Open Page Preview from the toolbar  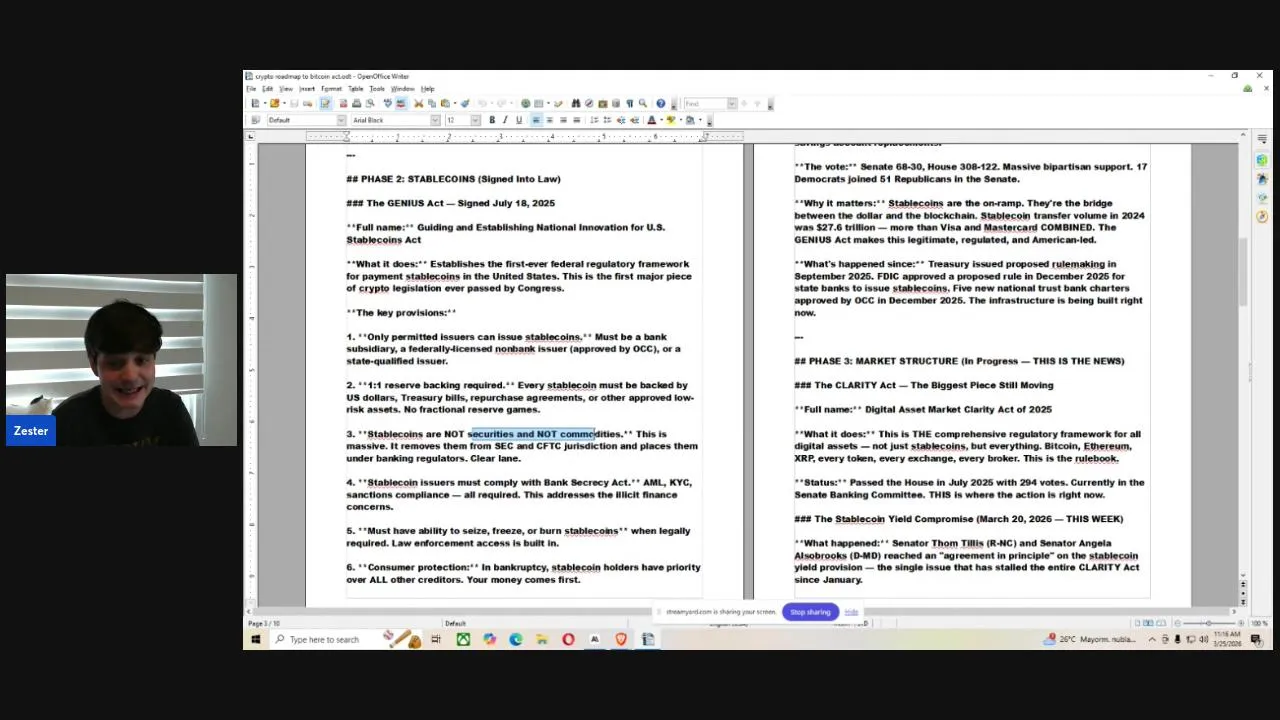pos(370,103)
